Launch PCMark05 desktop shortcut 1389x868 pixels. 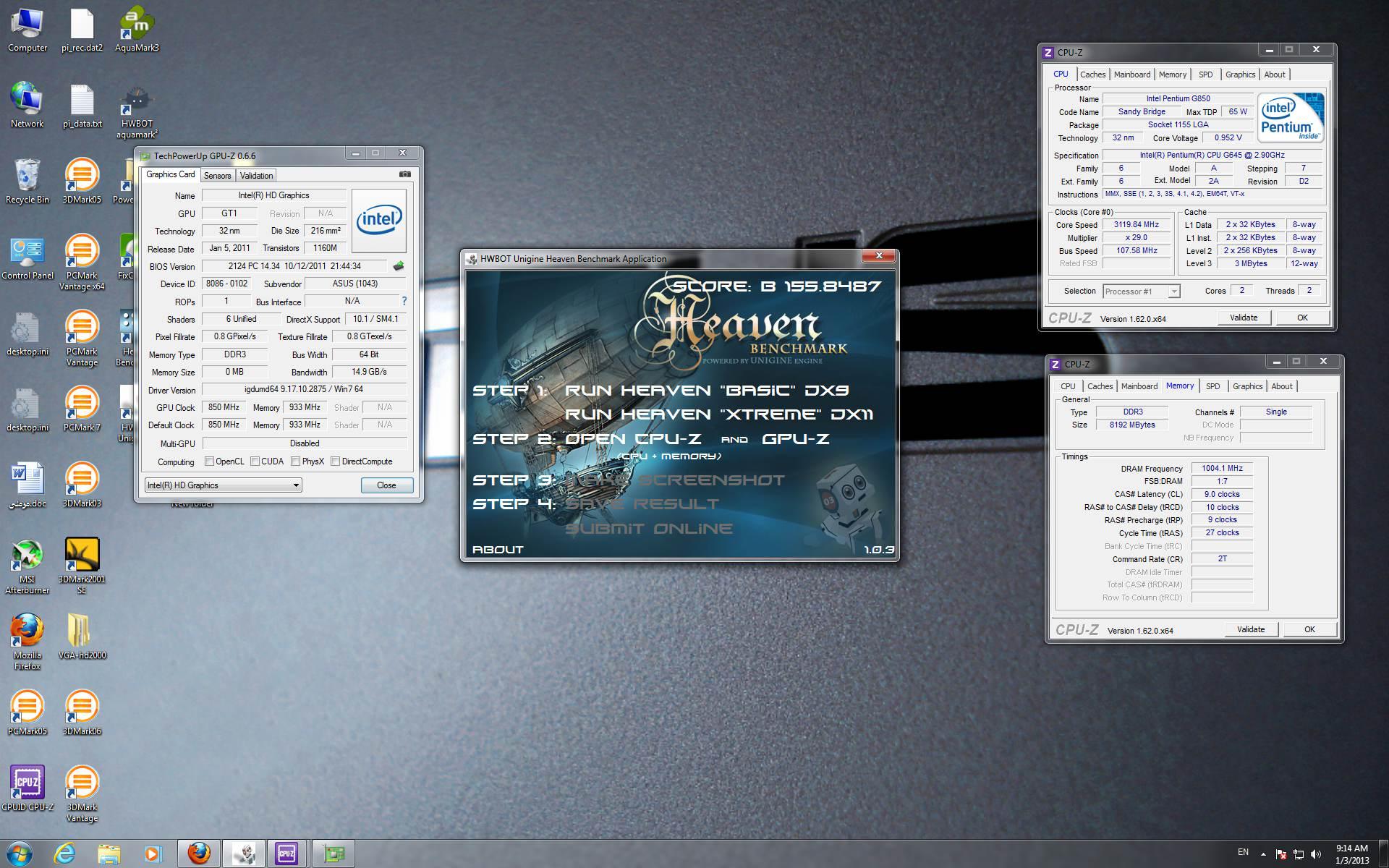pyautogui.click(x=27, y=714)
